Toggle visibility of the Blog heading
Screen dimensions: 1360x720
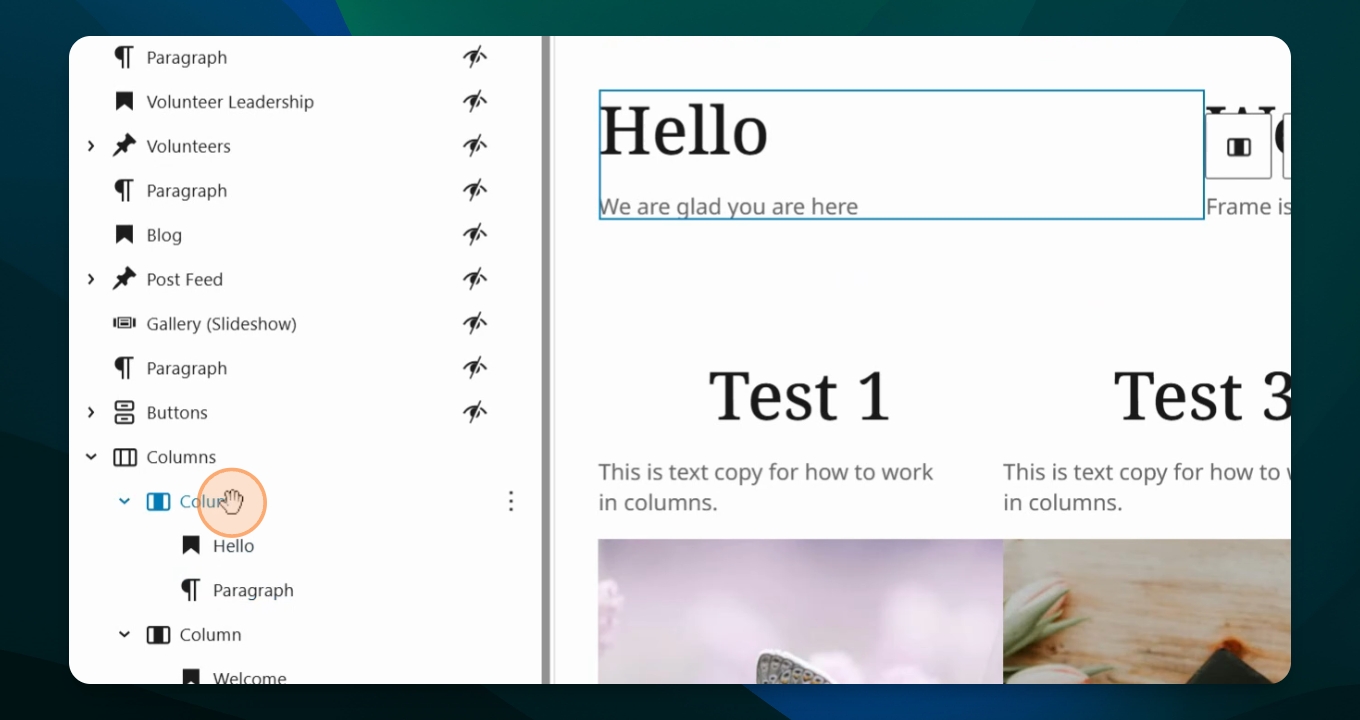[475, 235]
